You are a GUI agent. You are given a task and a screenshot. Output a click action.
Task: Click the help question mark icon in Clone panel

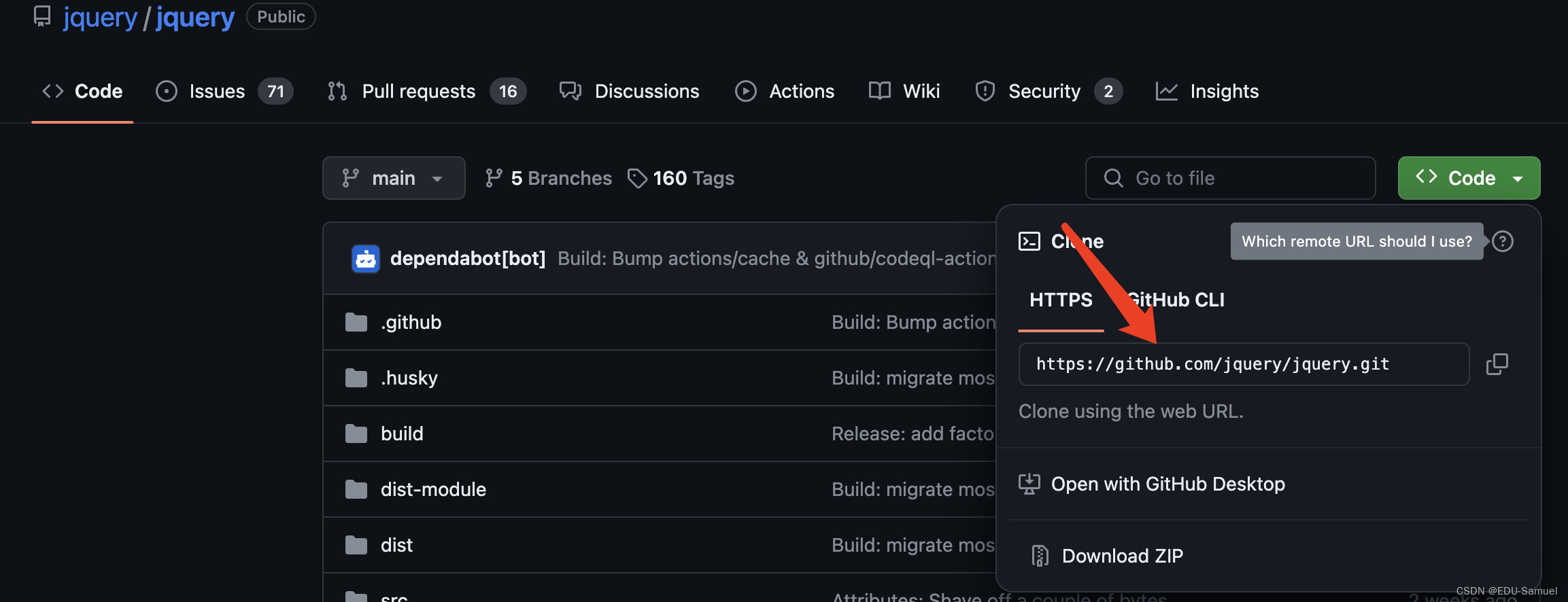point(1503,241)
